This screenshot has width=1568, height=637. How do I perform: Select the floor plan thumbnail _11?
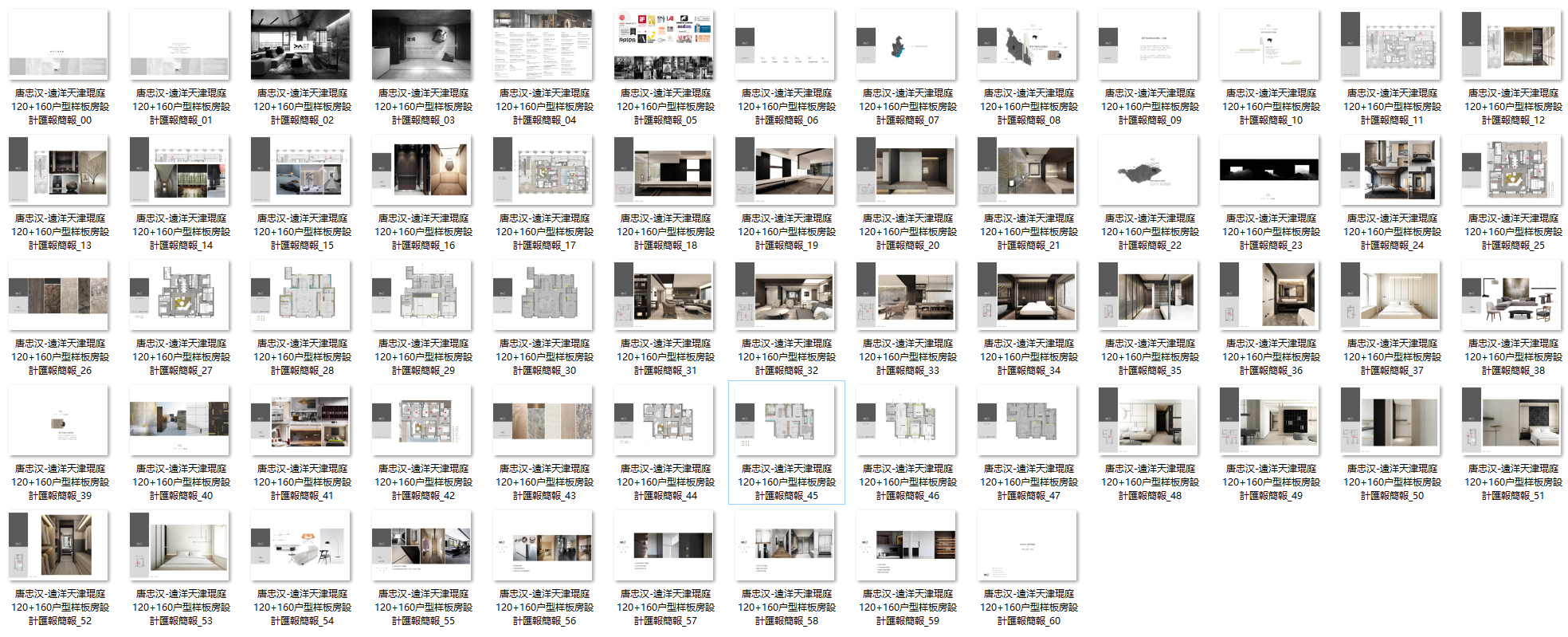tap(1390, 45)
